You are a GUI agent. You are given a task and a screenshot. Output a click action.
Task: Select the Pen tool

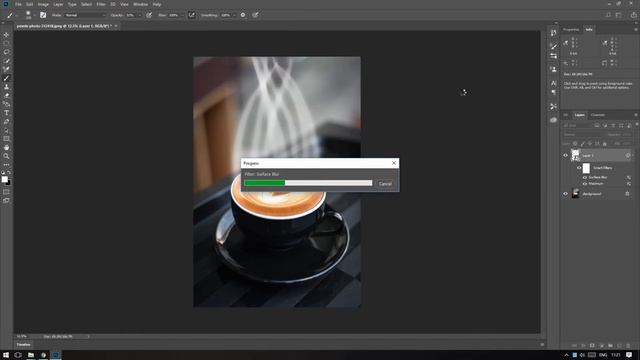coord(6,122)
